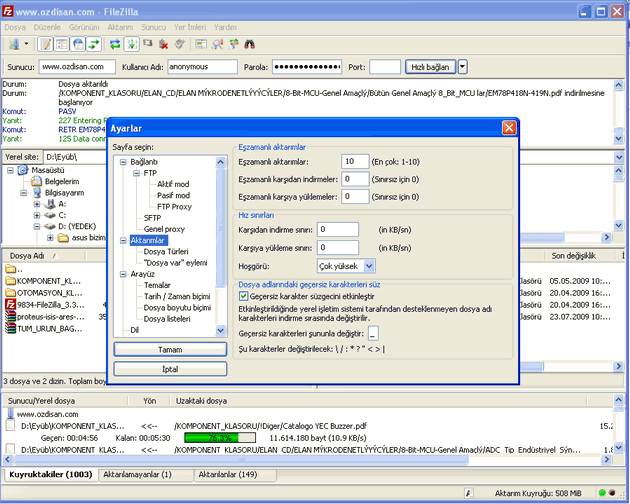
Task: Select Pasif mod in settings tree
Action: click(173, 195)
